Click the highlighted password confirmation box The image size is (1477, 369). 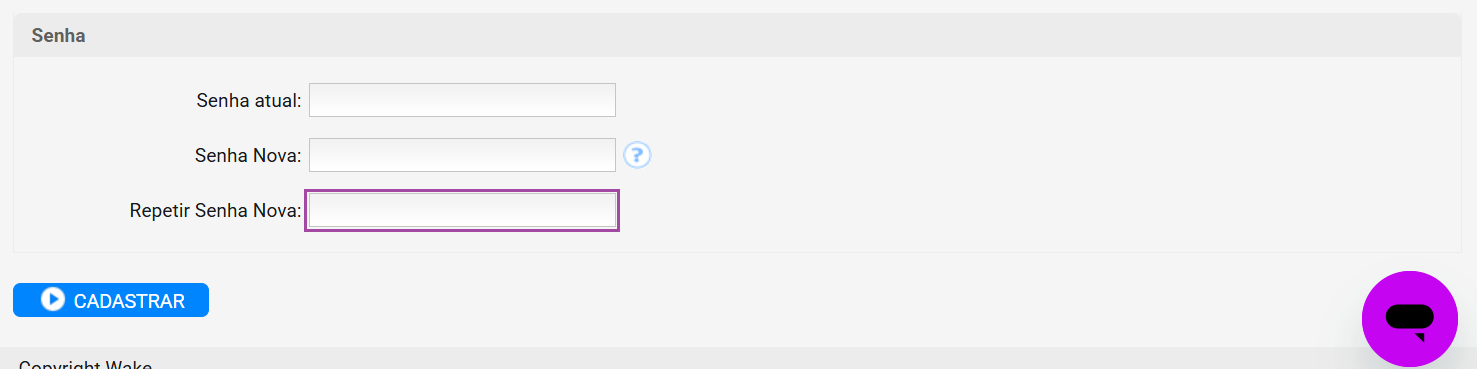(462, 210)
